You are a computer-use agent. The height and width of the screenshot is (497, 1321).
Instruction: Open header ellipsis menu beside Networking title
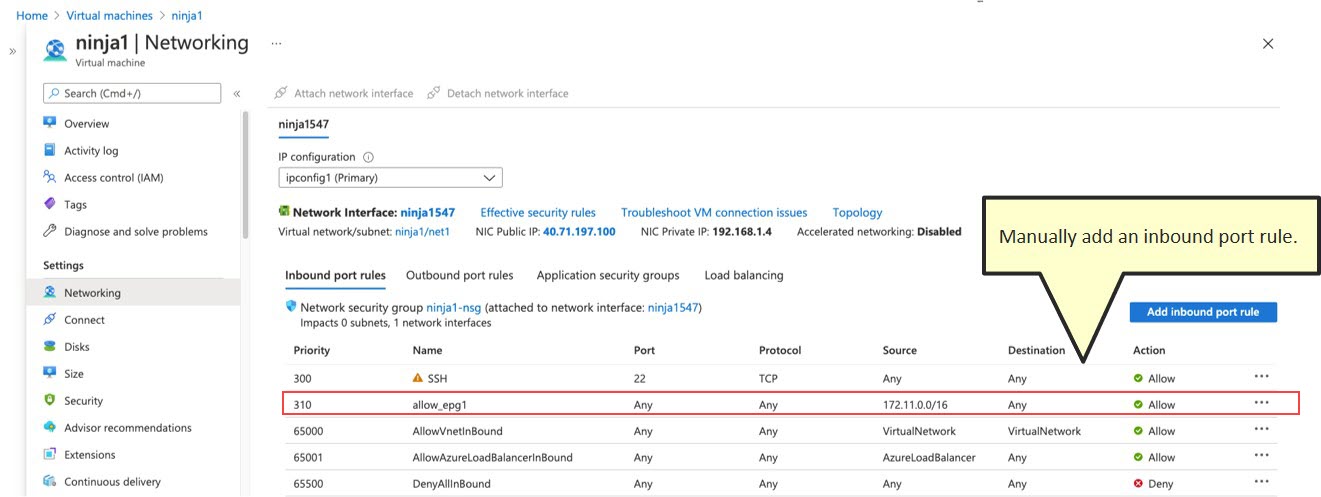click(276, 43)
